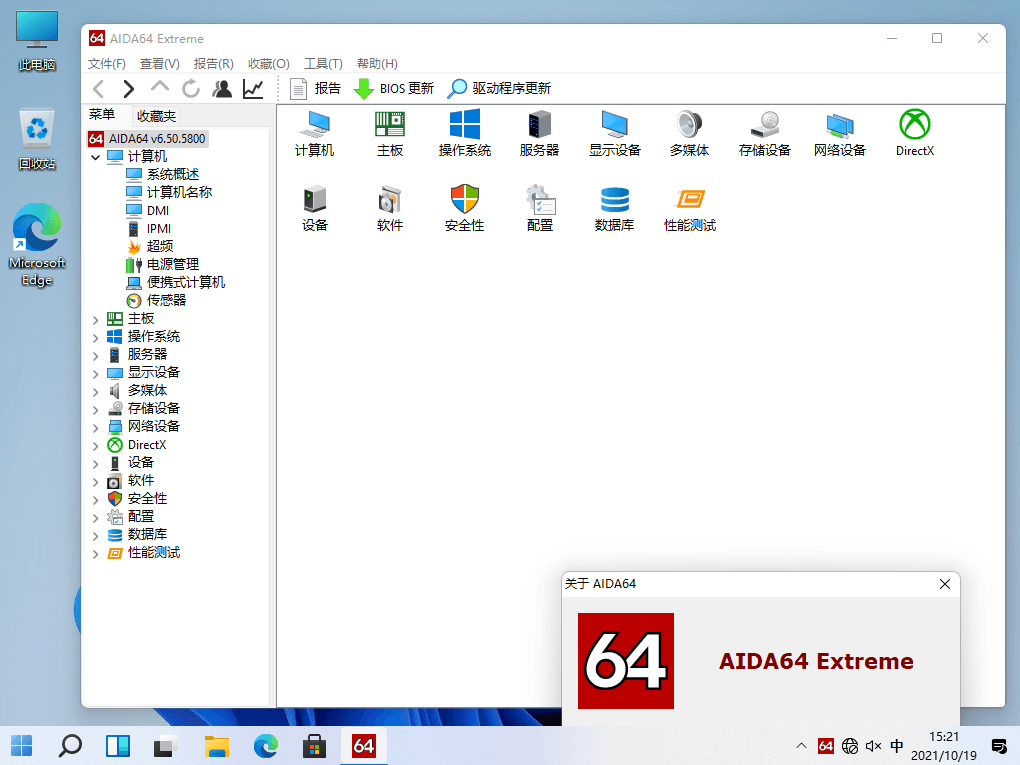Expand the DirectX tree node
Viewport: 1020px width, 765px height.
point(96,445)
